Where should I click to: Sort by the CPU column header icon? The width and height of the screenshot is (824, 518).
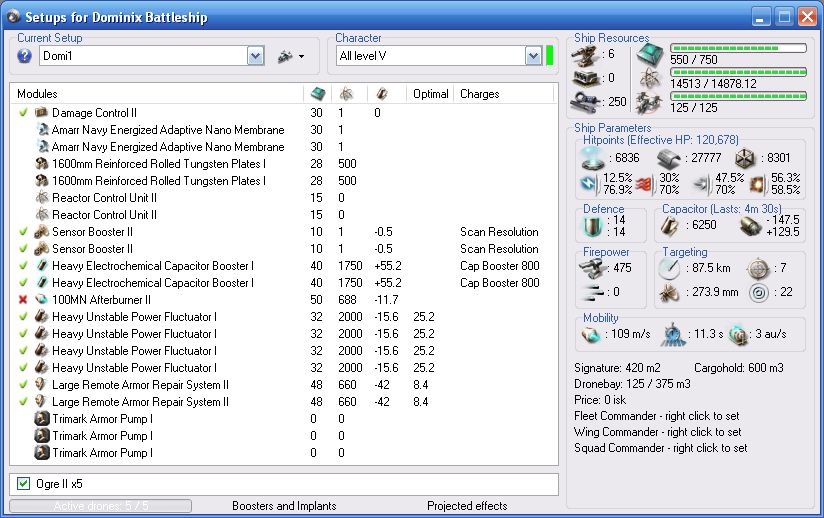(x=318, y=94)
